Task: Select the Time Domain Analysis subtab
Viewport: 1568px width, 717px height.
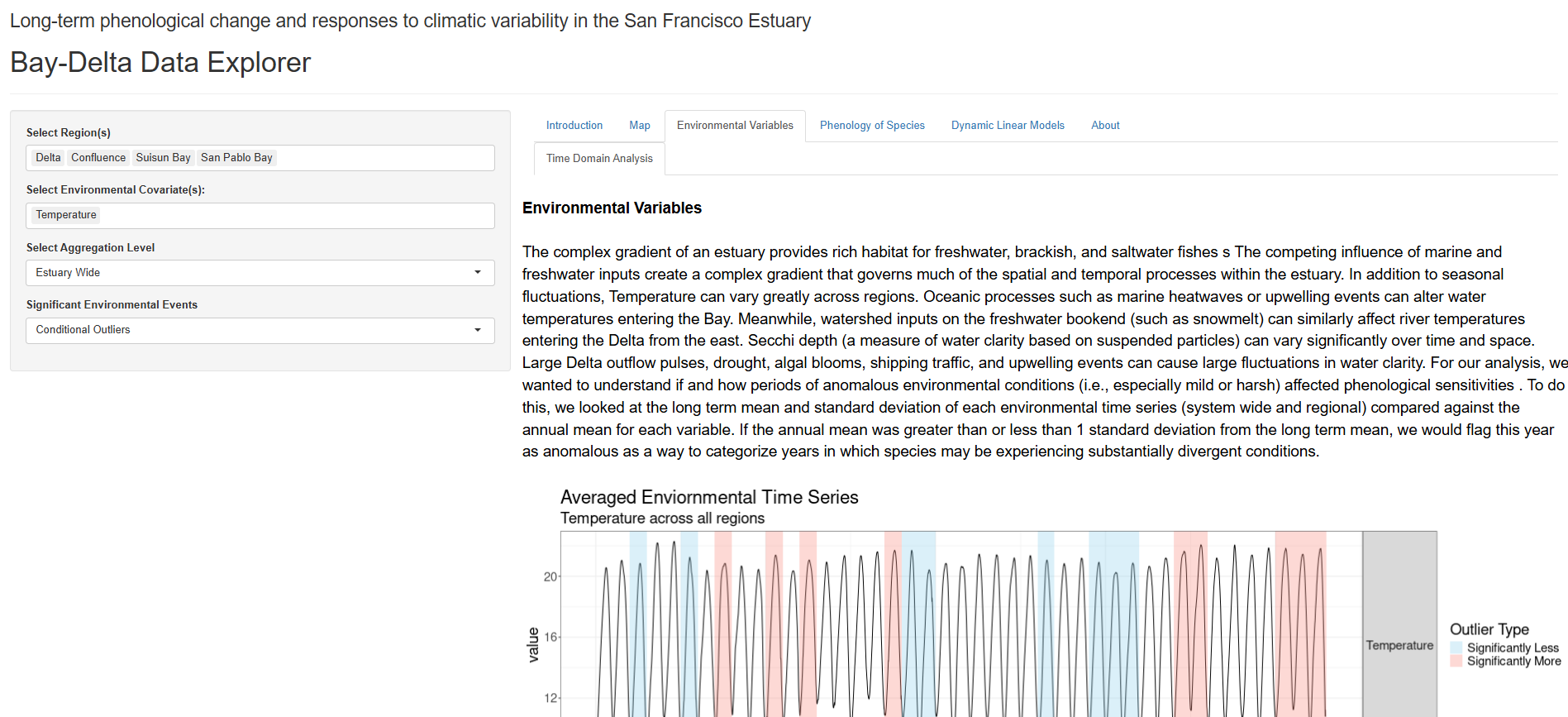Action: click(x=598, y=159)
